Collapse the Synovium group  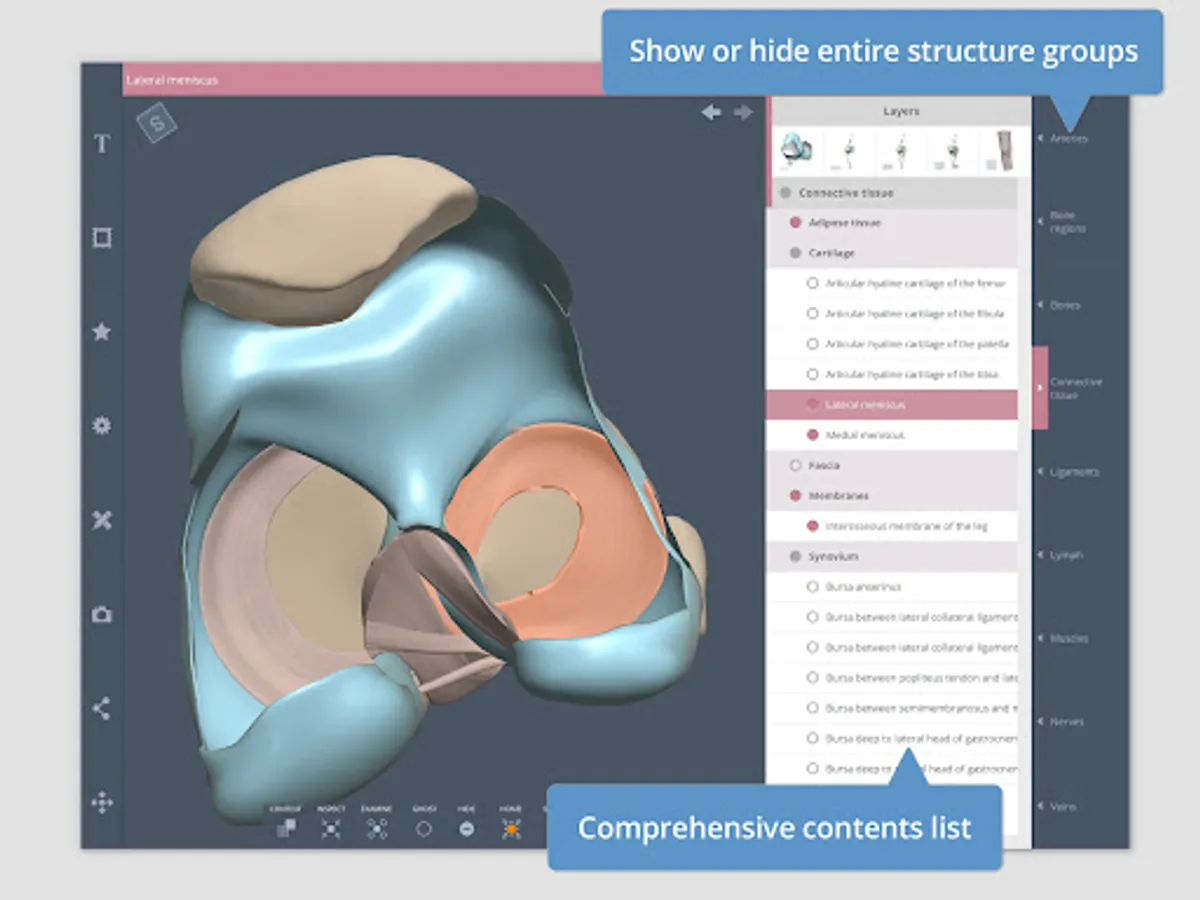click(892, 556)
